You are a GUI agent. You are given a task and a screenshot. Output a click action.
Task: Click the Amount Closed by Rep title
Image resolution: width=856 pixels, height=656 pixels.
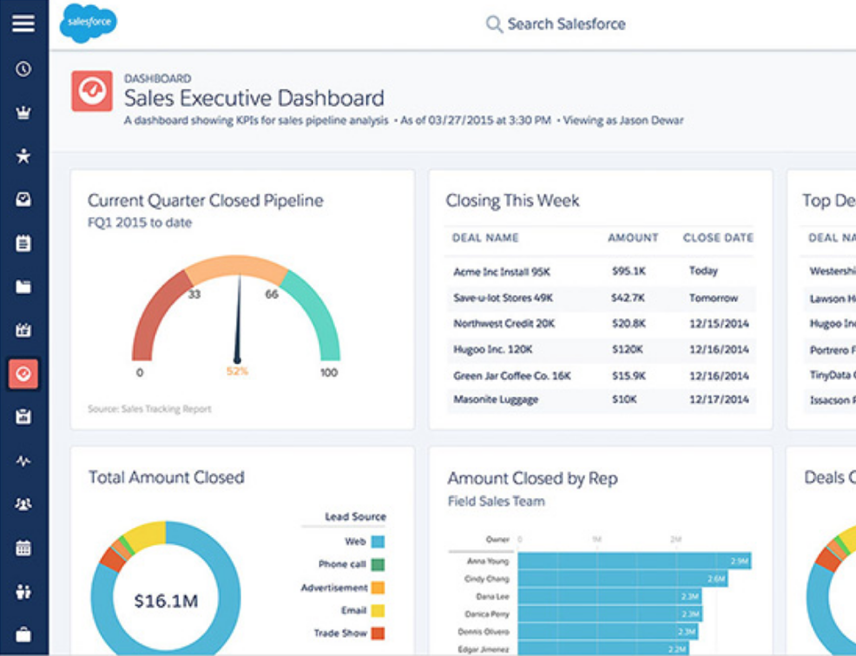pos(532,479)
